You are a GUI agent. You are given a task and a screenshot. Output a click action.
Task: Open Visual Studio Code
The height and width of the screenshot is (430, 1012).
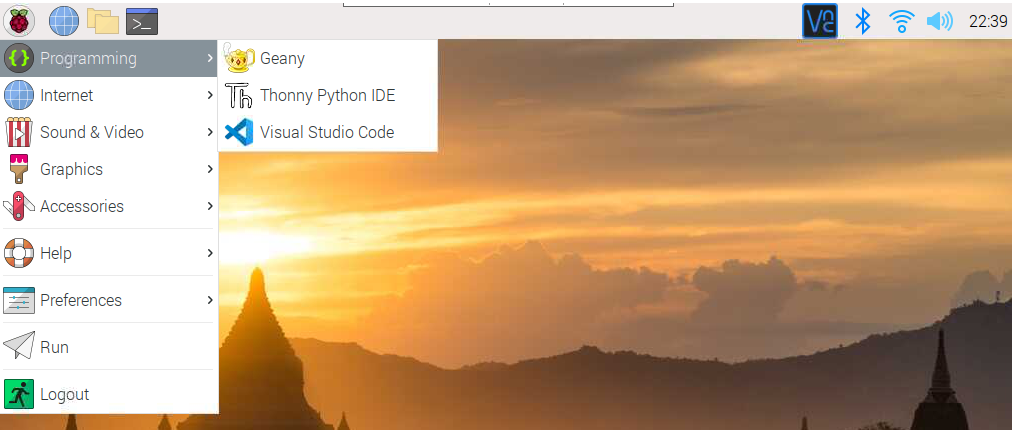[328, 132]
